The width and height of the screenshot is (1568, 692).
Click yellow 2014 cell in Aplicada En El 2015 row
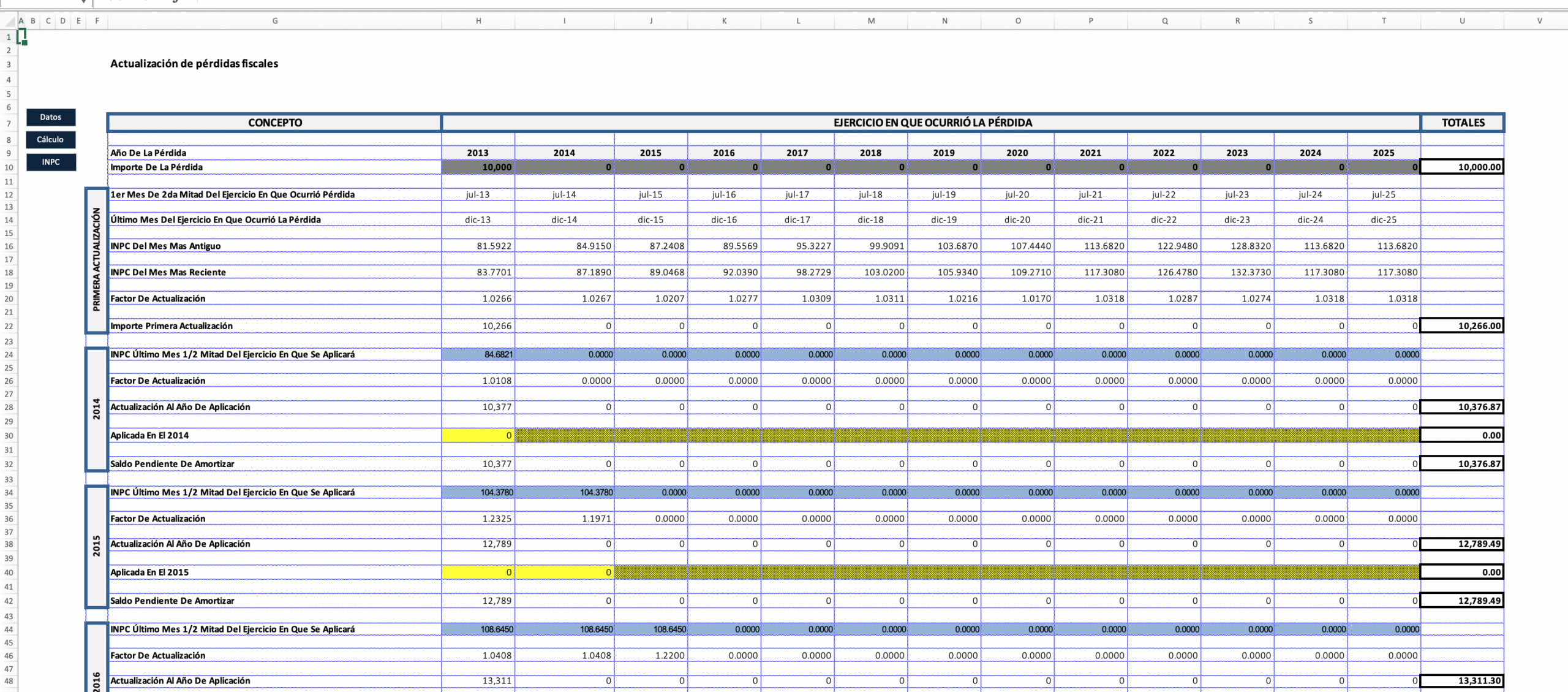[564, 572]
